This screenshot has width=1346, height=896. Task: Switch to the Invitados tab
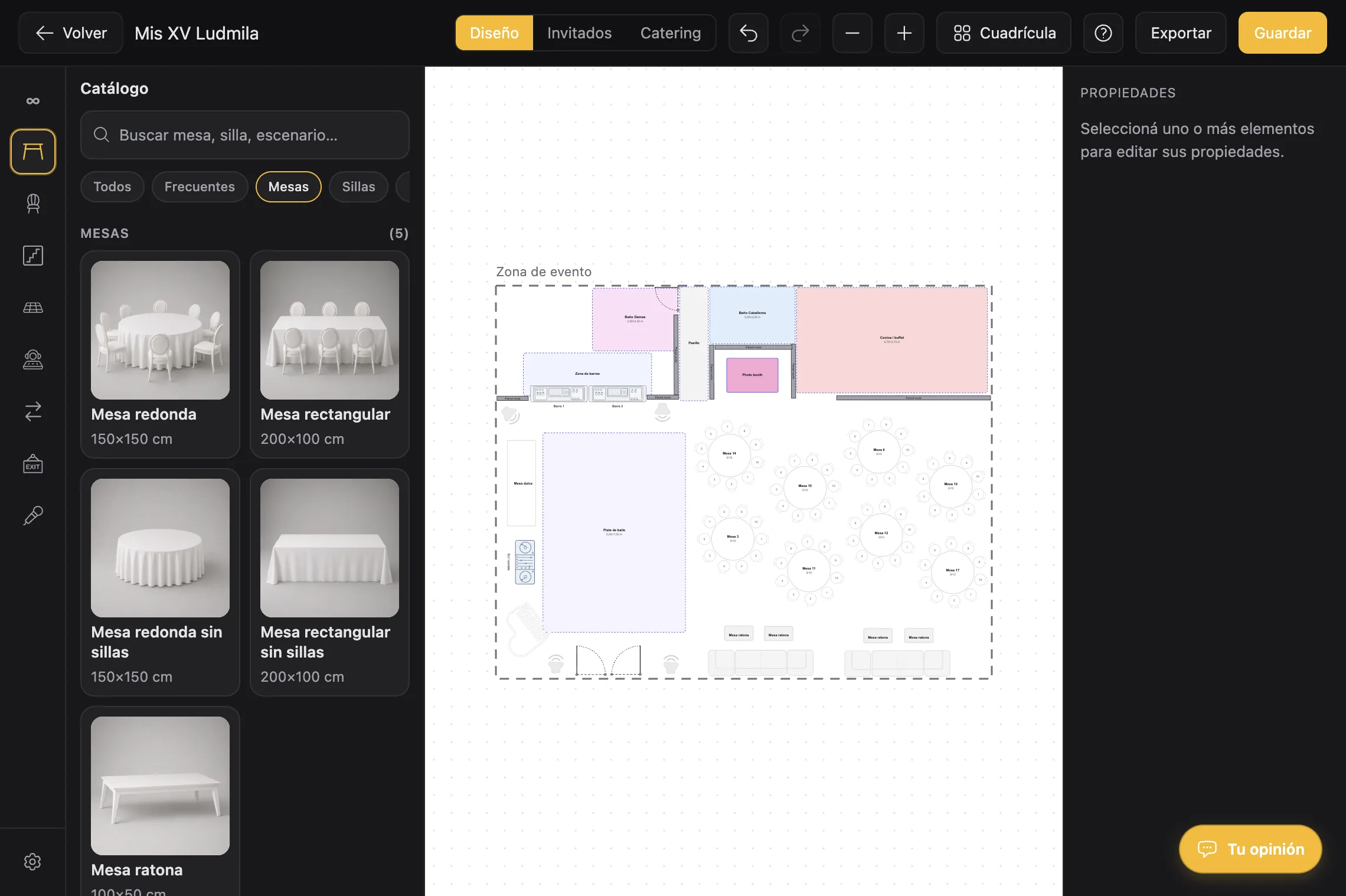click(579, 33)
